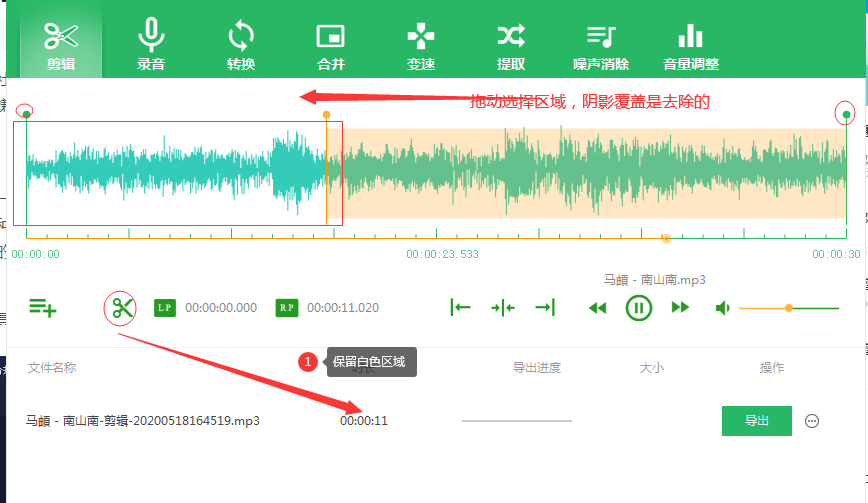Click the 导出进度 column header

[x=537, y=367]
